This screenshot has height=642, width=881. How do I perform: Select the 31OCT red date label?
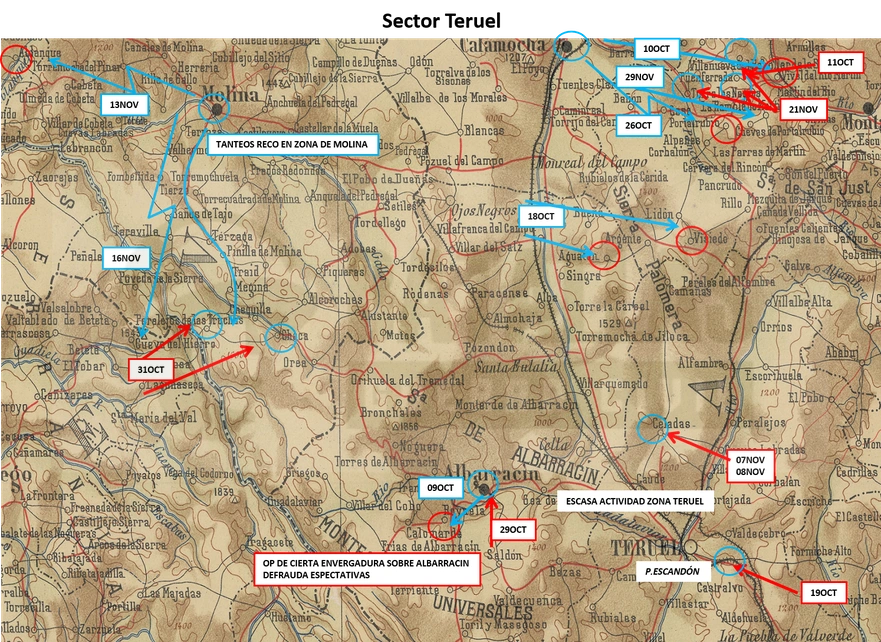click(151, 370)
